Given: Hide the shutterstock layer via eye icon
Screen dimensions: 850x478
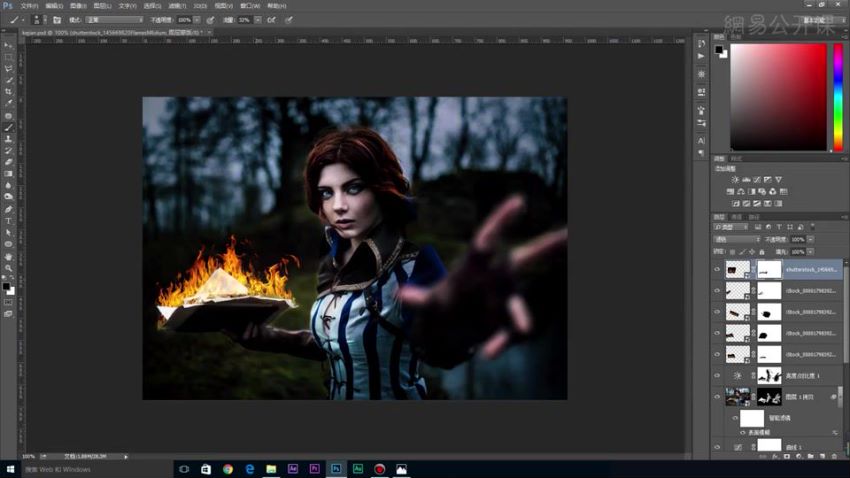Looking at the screenshot, I should click(x=717, y=269).
